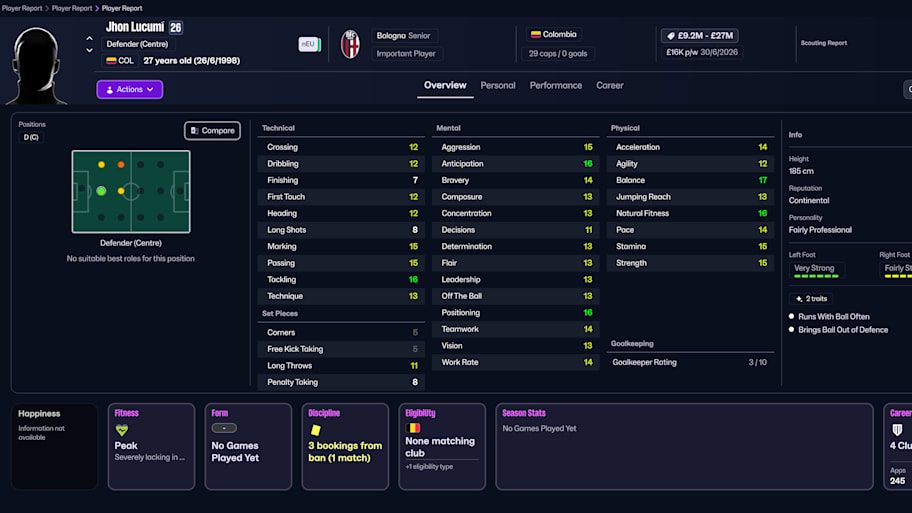This screenshot has height=513, width=912.
Task: Click the 29 caps / 0 goals text
Action: 558,54
